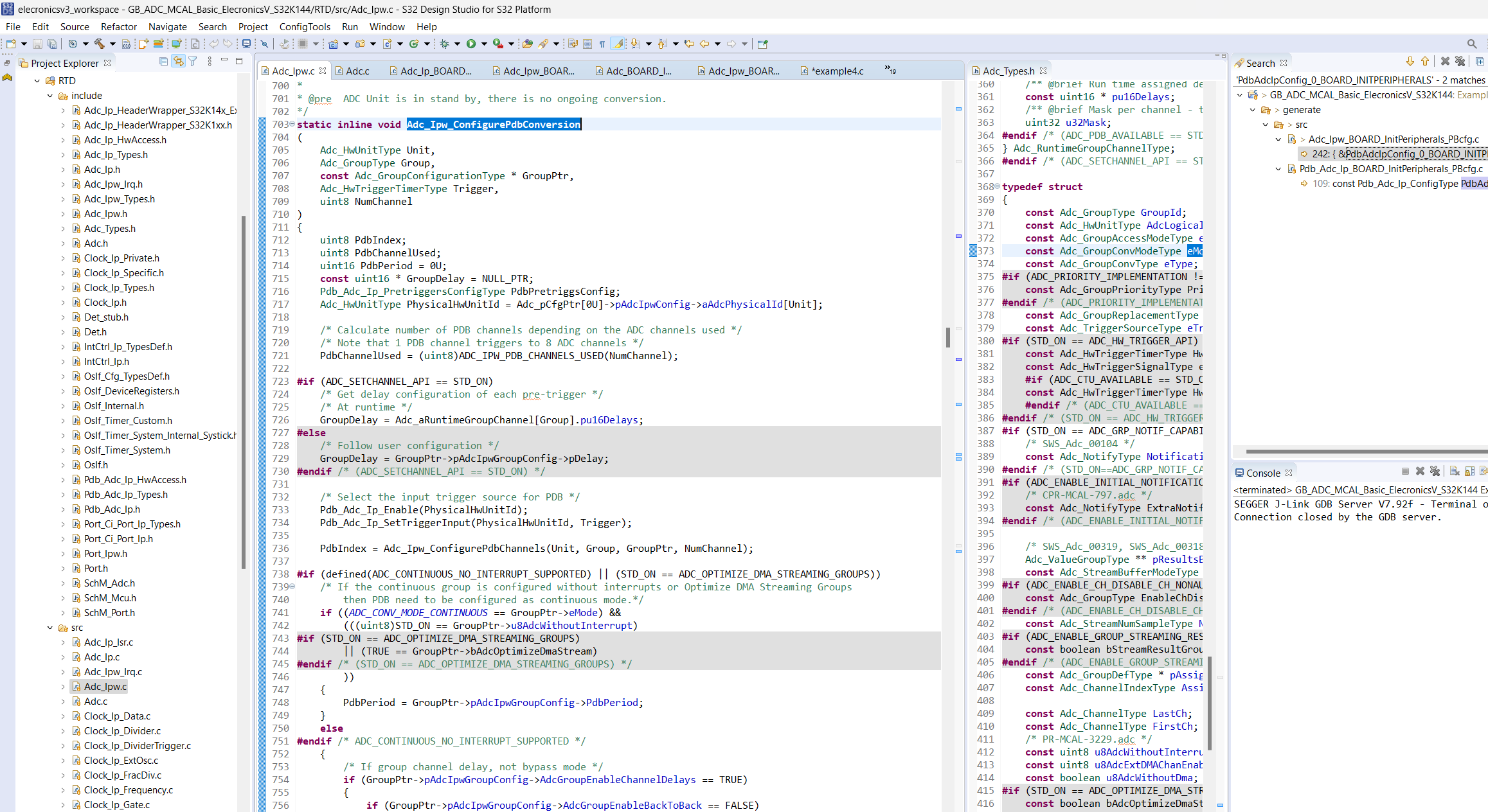Open the ConfigTools menu
1488x812 pixels.
[x=305, y=26]
